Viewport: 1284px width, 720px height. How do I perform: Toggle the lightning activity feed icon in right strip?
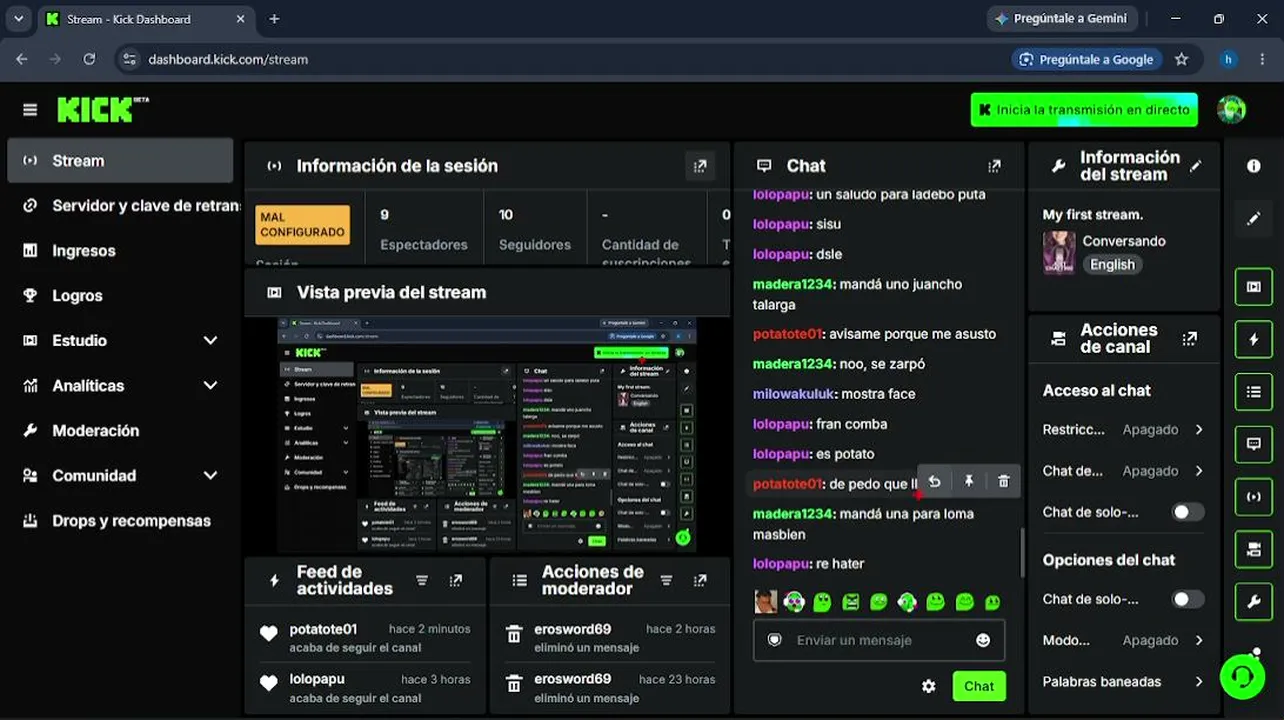(x=1254, y=339)
